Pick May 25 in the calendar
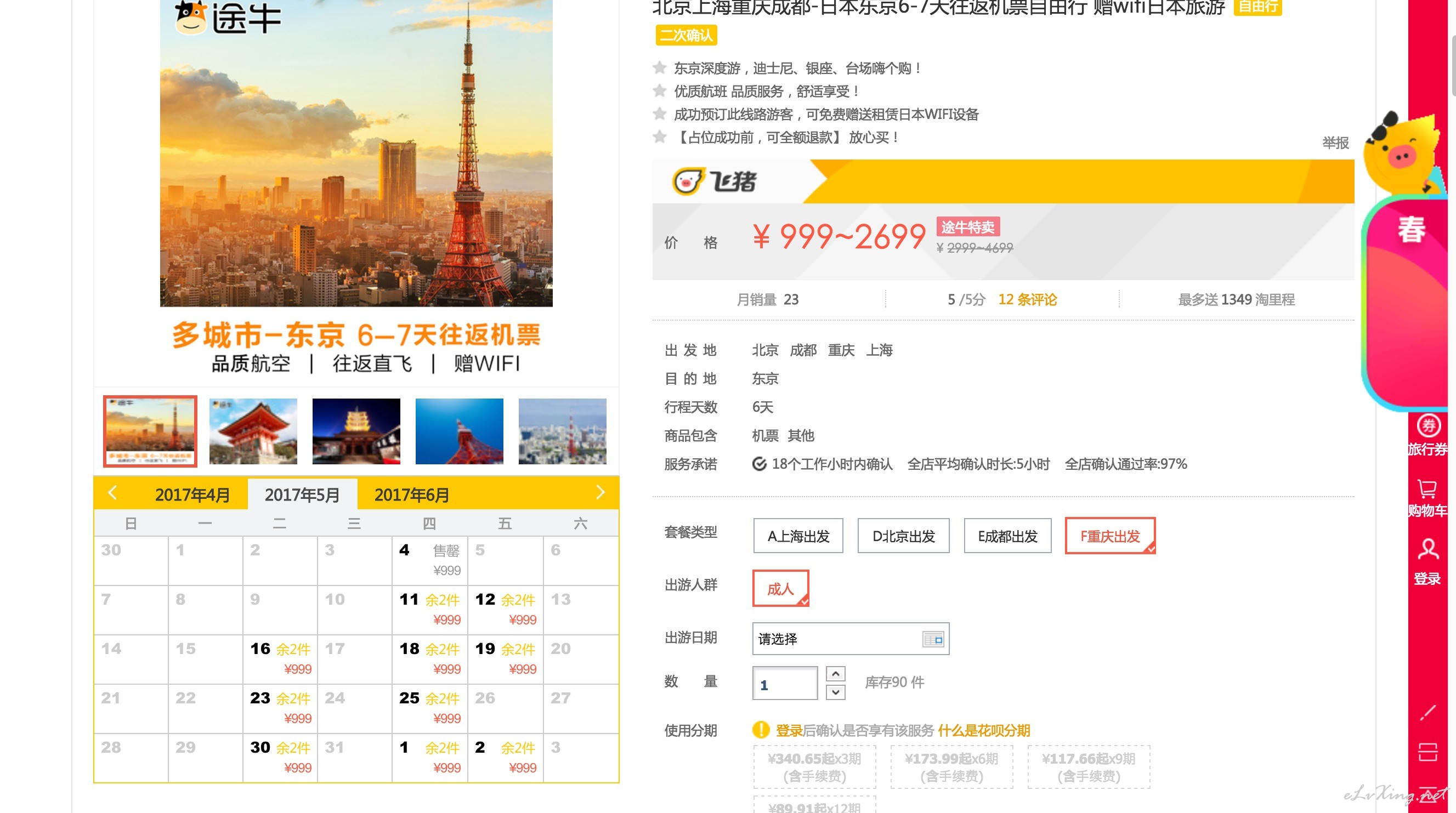The width and height of the screenshot is (1456, 813). click(x=429, y=708)
